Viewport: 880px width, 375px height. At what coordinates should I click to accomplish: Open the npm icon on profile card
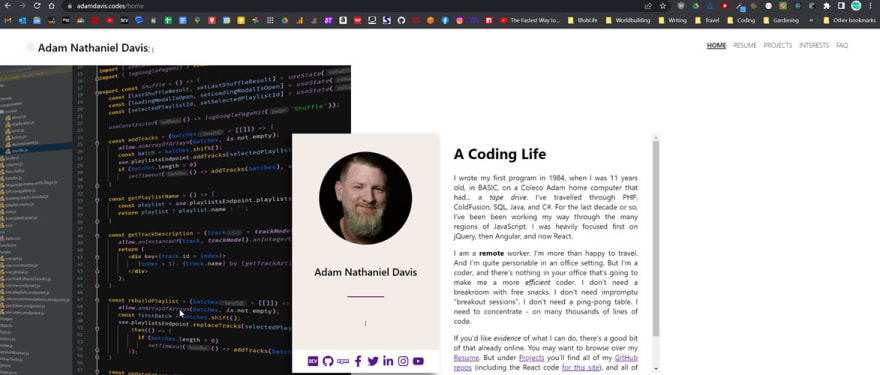point(343,361)
